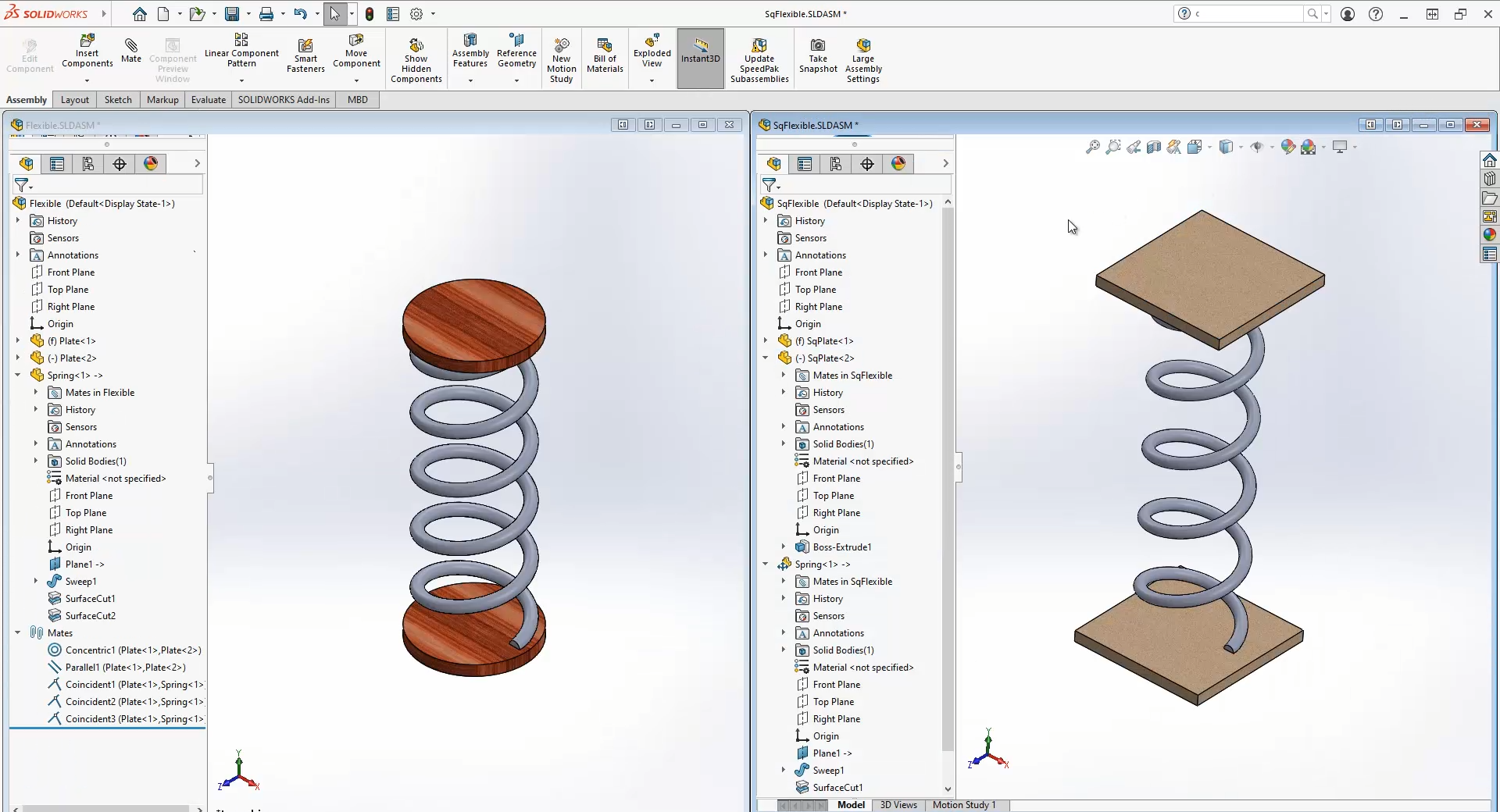
Task: Switch to the Markup tab
Action: (x=162, y=100)
